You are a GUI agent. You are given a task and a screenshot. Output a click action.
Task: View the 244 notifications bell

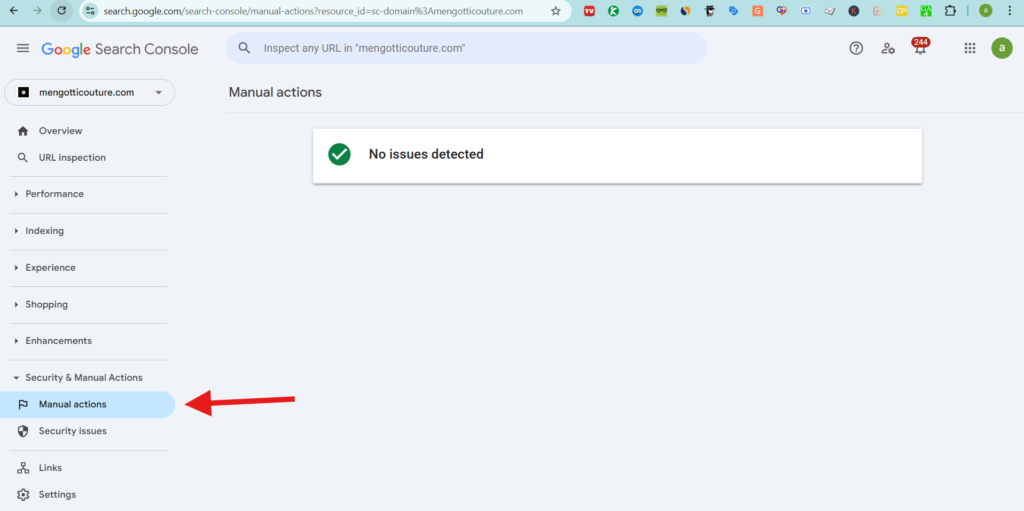pyautogui.click(x=920, y=47)
